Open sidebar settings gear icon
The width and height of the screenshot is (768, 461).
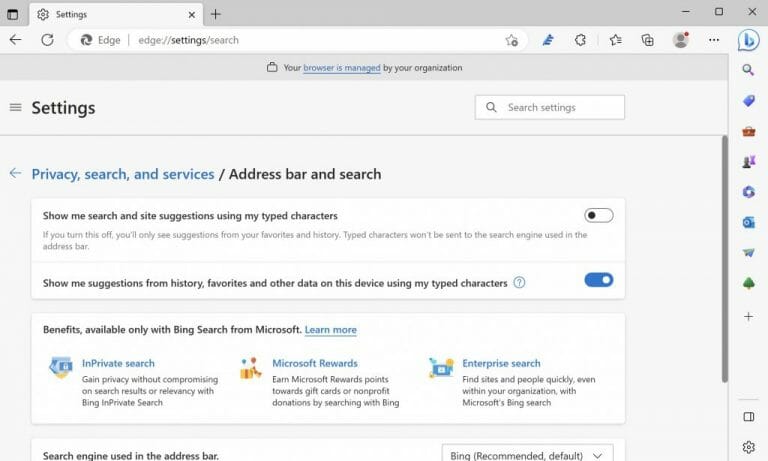(x=748, y=447)
